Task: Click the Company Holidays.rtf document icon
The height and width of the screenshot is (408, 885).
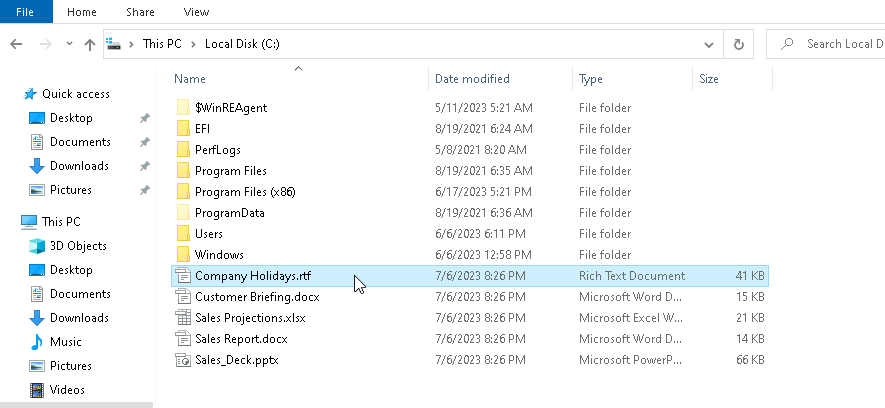Action: 183,276
